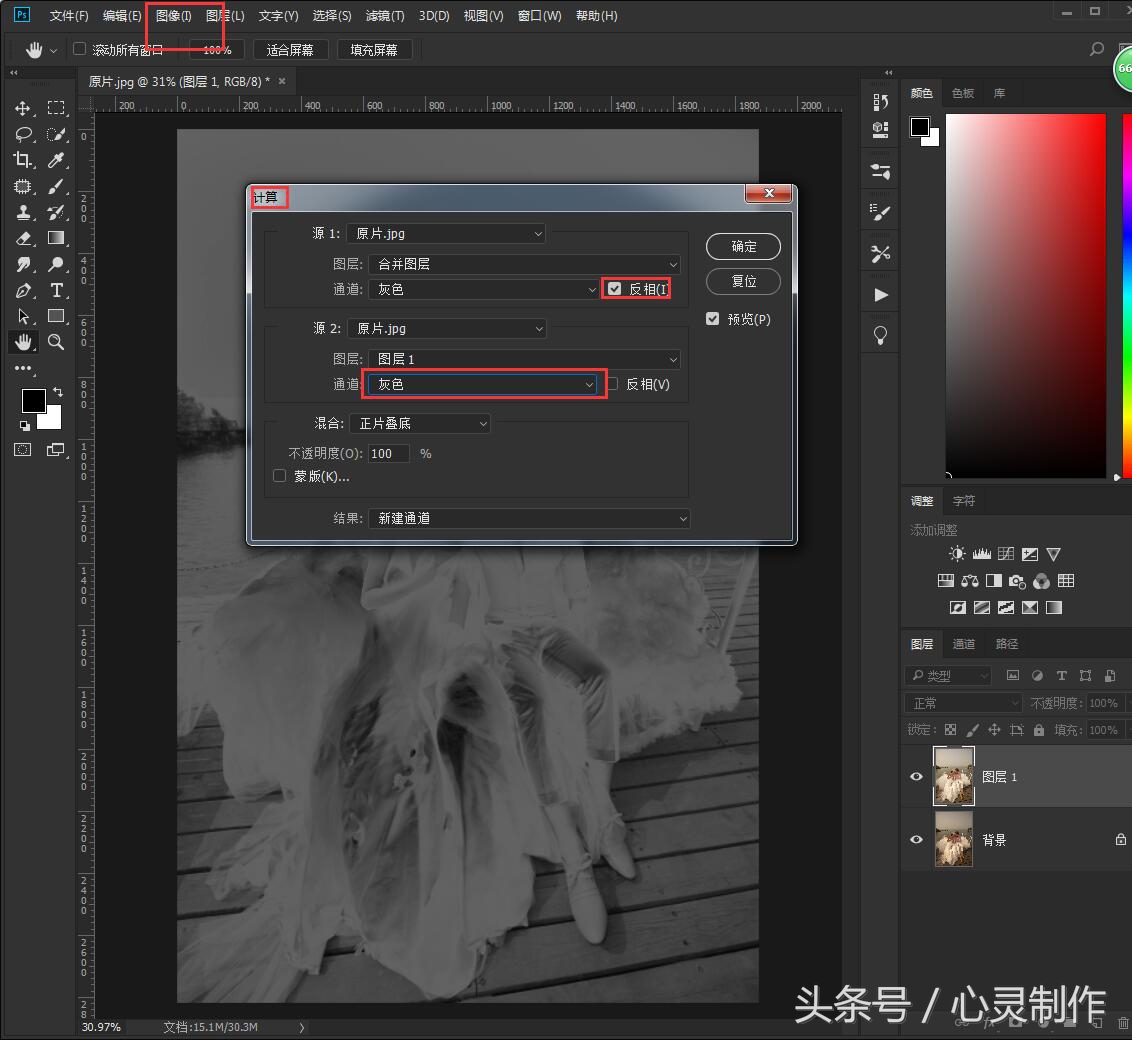Open the 混合 blend mode dropdown

[x=419, y=423]
